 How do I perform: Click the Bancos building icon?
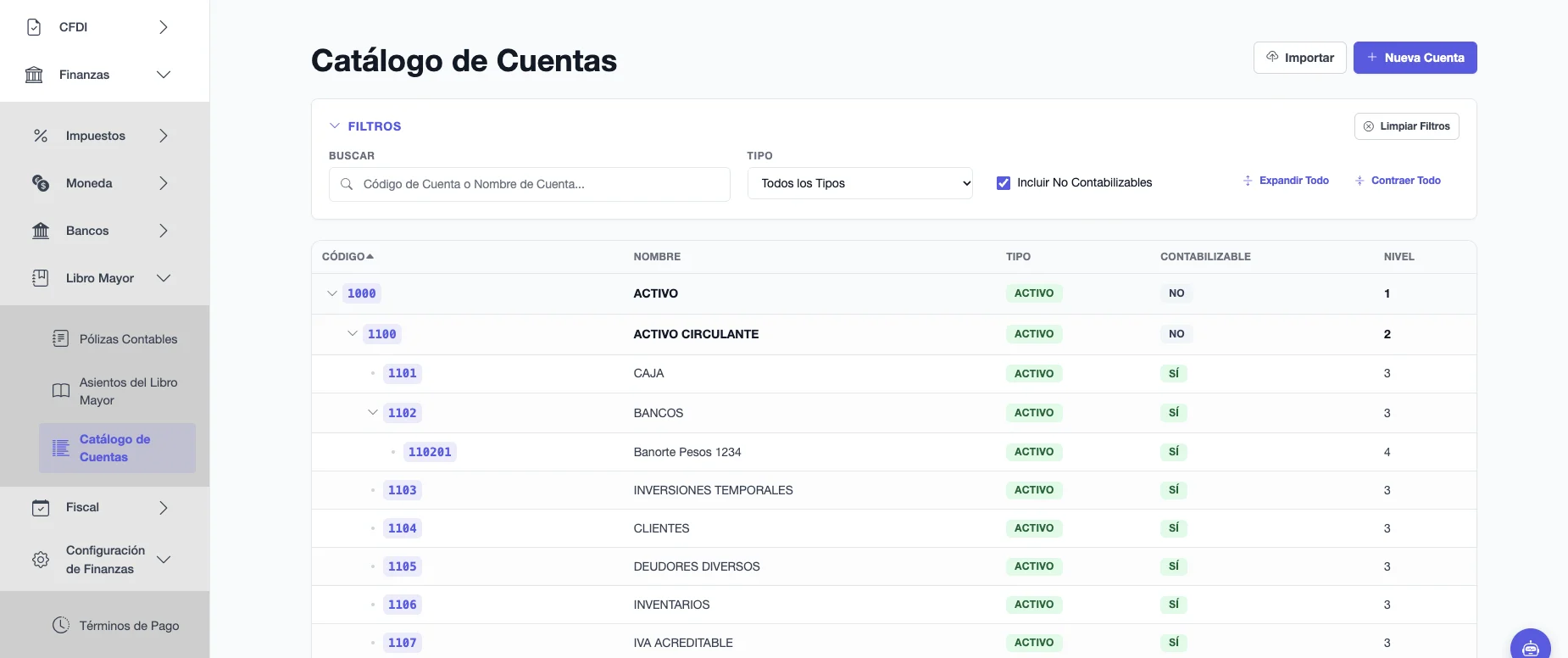[x=41, y=231]
